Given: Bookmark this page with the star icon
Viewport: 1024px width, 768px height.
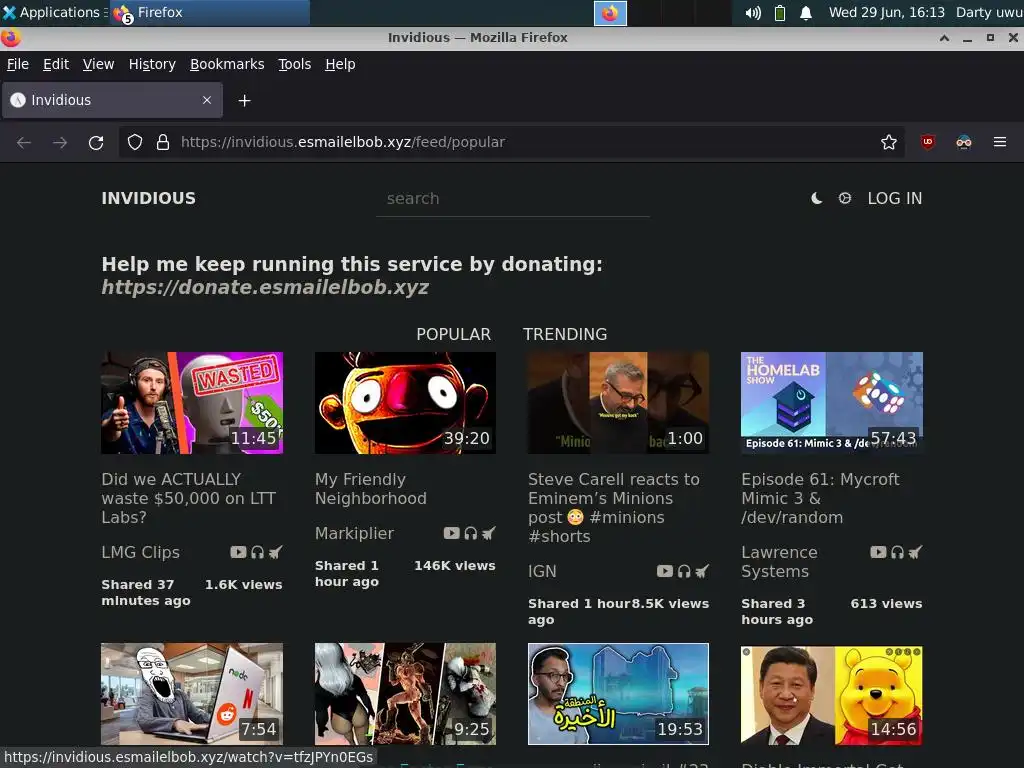Looking at the screenshot, I should pyautogui.click(x=889, y=142).
